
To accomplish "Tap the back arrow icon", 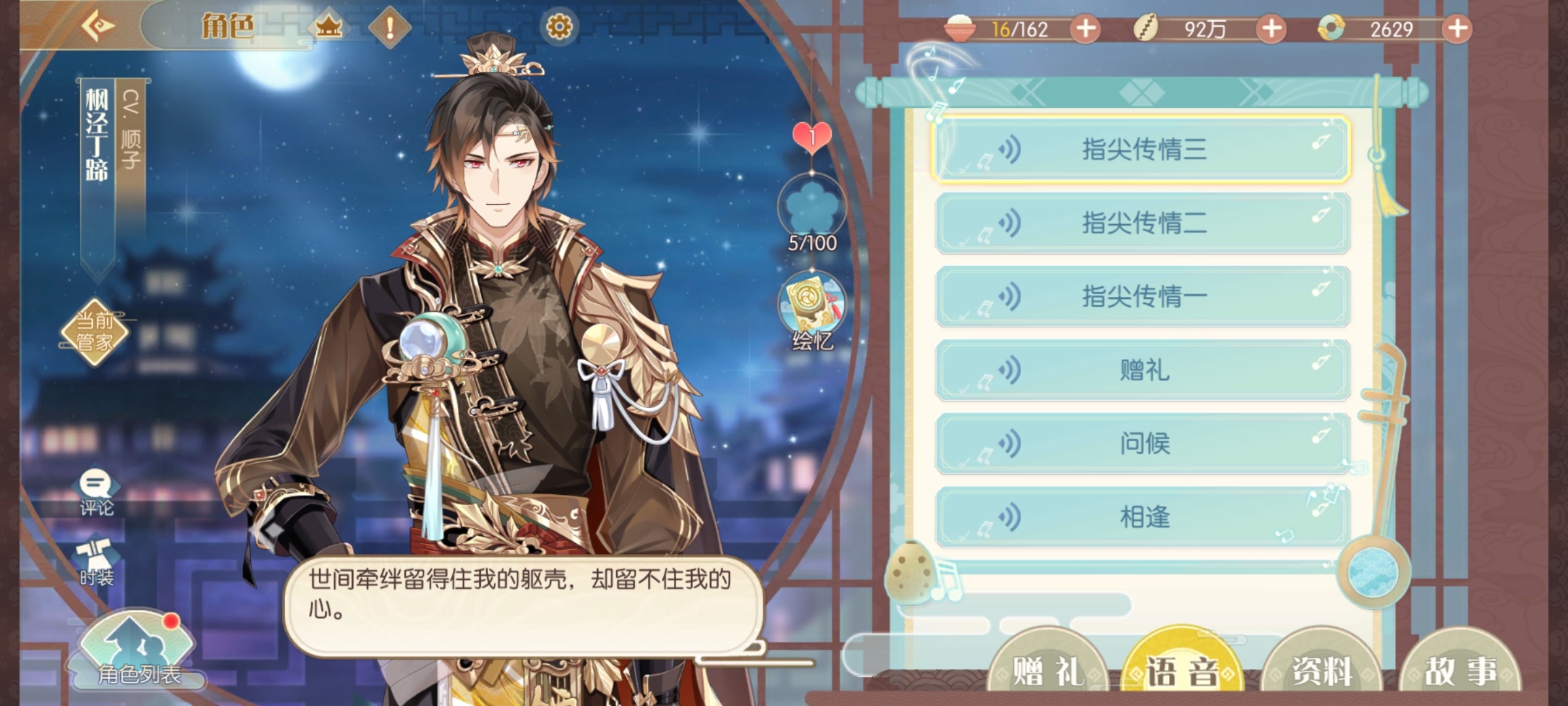I will [98, 26].
